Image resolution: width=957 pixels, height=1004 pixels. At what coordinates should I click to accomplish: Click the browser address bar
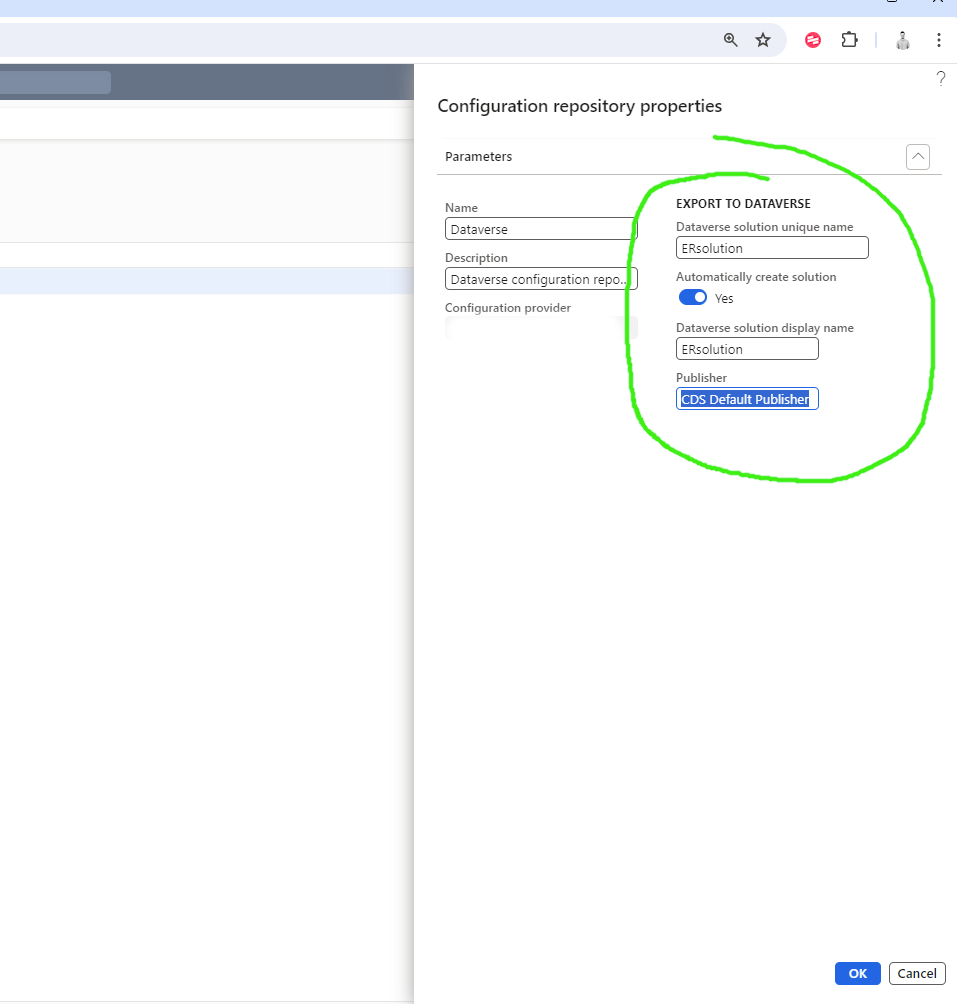click(350, 40)
